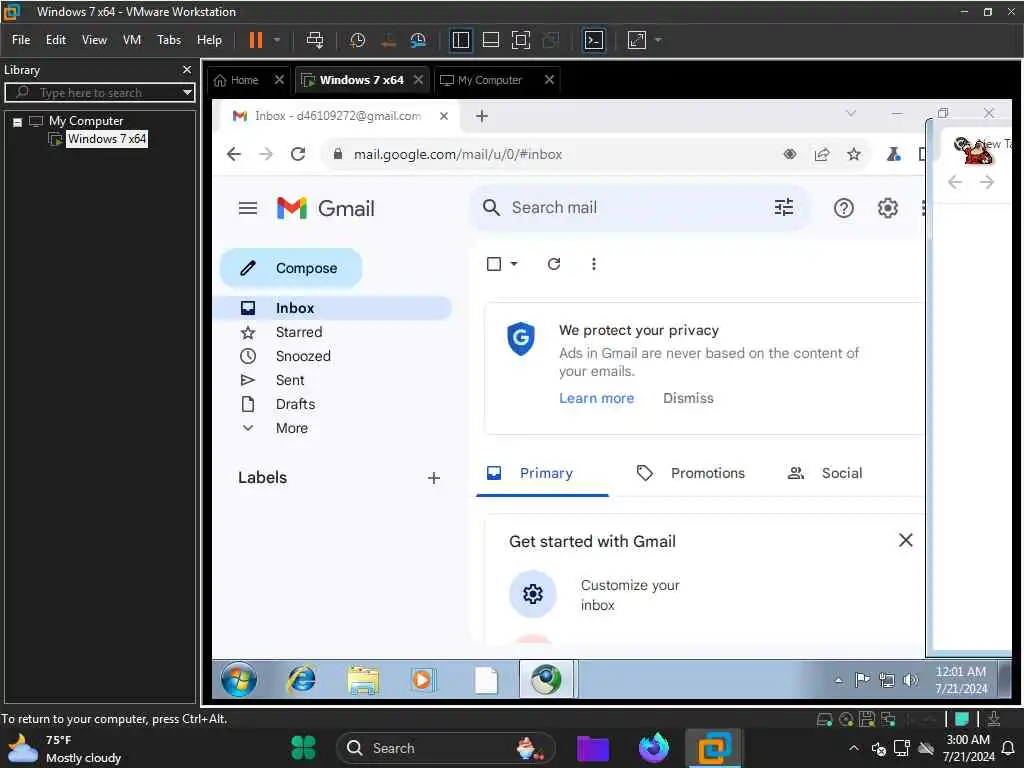The width and height of the screenshot is (1024, 768).
Task: Click the eye tracking-protection icon in address bar
Action: tap(790, 154)
